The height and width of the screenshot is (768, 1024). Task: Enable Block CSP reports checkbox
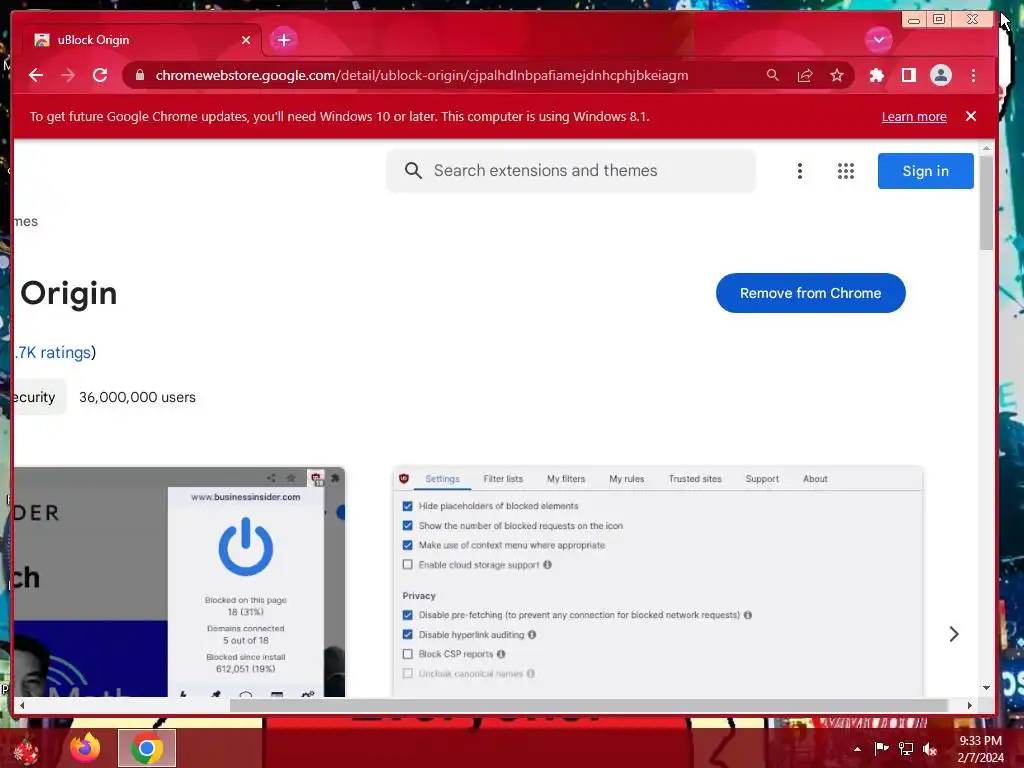pos(408,654)
